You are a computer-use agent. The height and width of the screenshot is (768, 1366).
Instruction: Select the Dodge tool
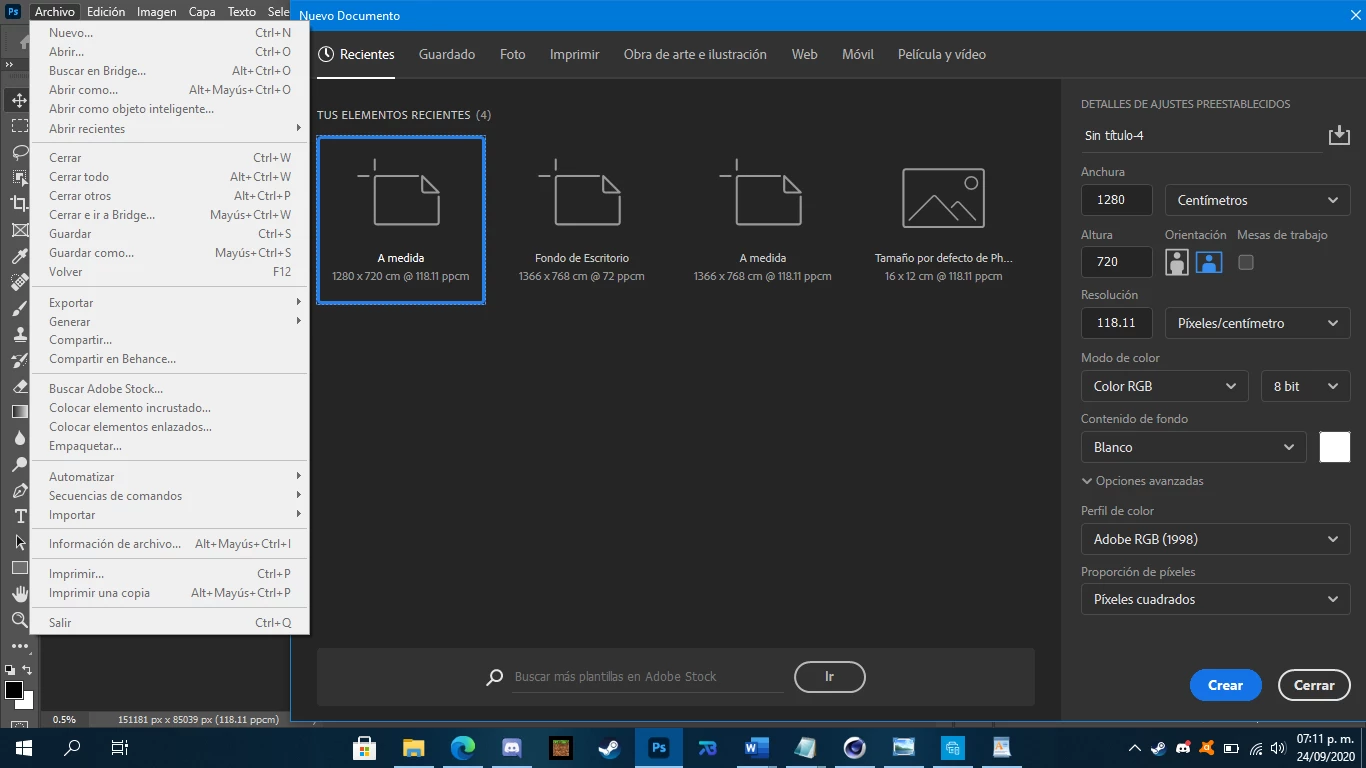pos(19,464)
